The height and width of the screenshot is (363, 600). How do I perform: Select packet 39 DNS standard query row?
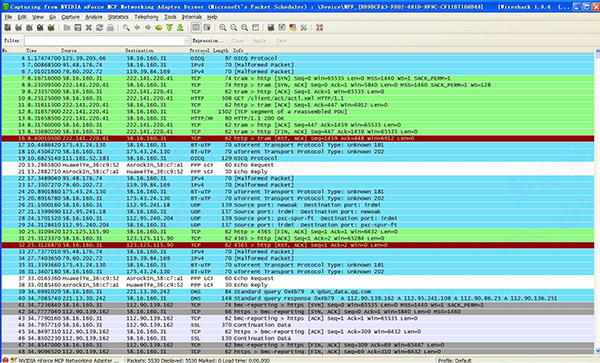pos(298,292)
